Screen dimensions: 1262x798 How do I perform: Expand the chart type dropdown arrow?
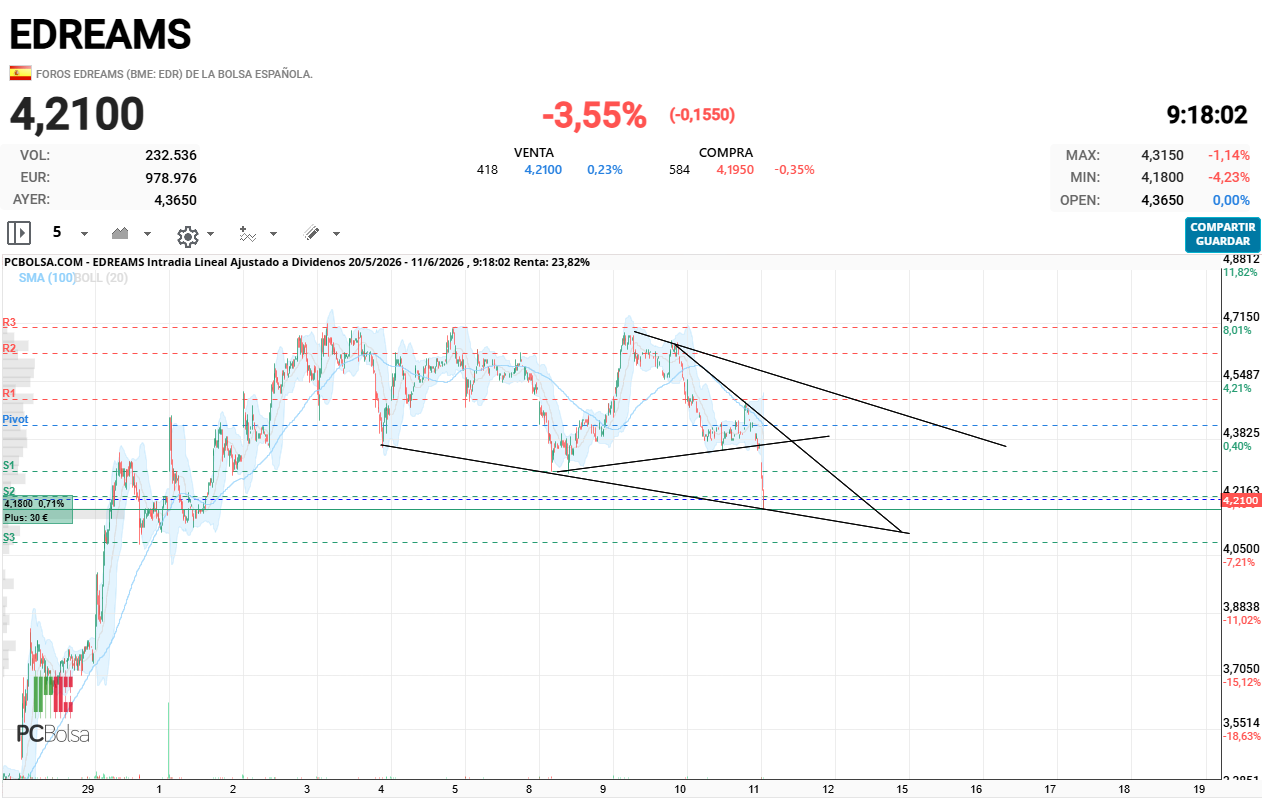point(148,234)
